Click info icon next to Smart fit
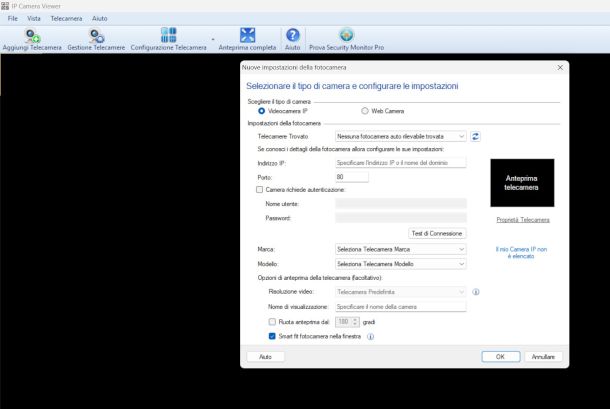The width and height of the screenshot is (610, 409). point(371,337)
